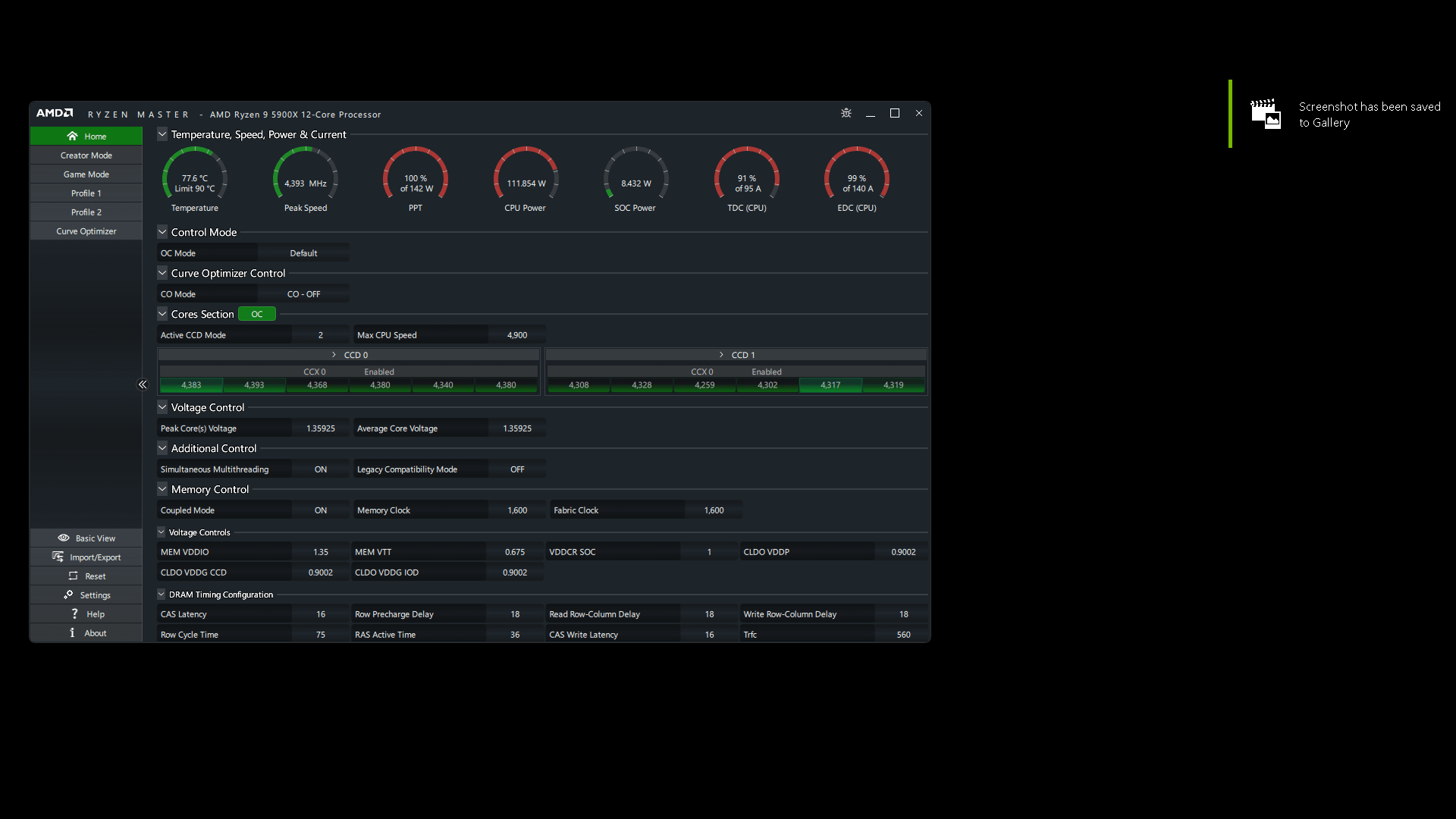The width and height of the screenshot is (1456, 819).
Task: Collapse the Voltage Controls subsection
Action: (161, 532)
